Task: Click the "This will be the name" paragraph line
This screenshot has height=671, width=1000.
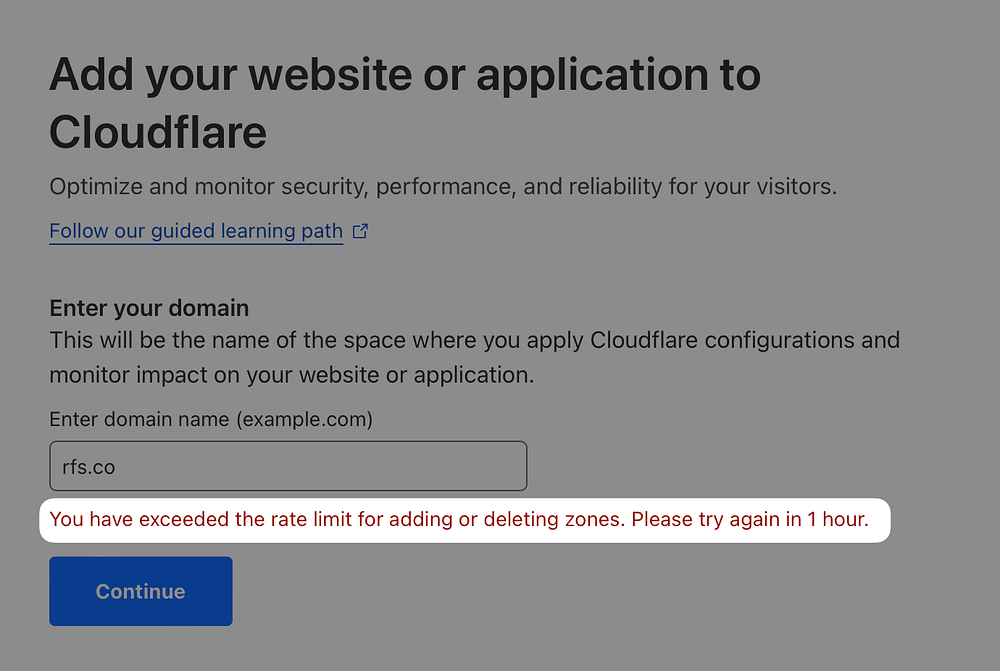Action: pyautogui.click(x=474, y=340)
